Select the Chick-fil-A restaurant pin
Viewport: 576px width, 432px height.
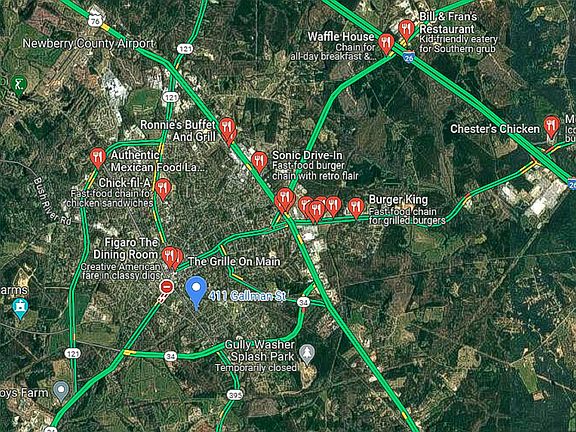[x=163, y=189]
